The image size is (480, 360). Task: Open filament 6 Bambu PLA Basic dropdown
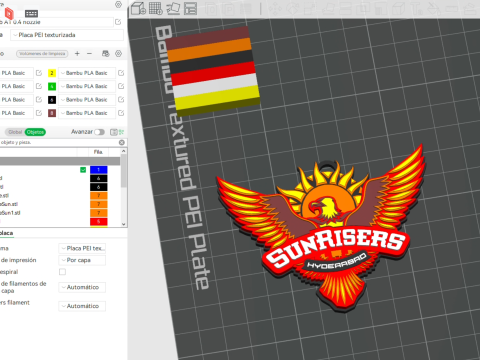87,100
